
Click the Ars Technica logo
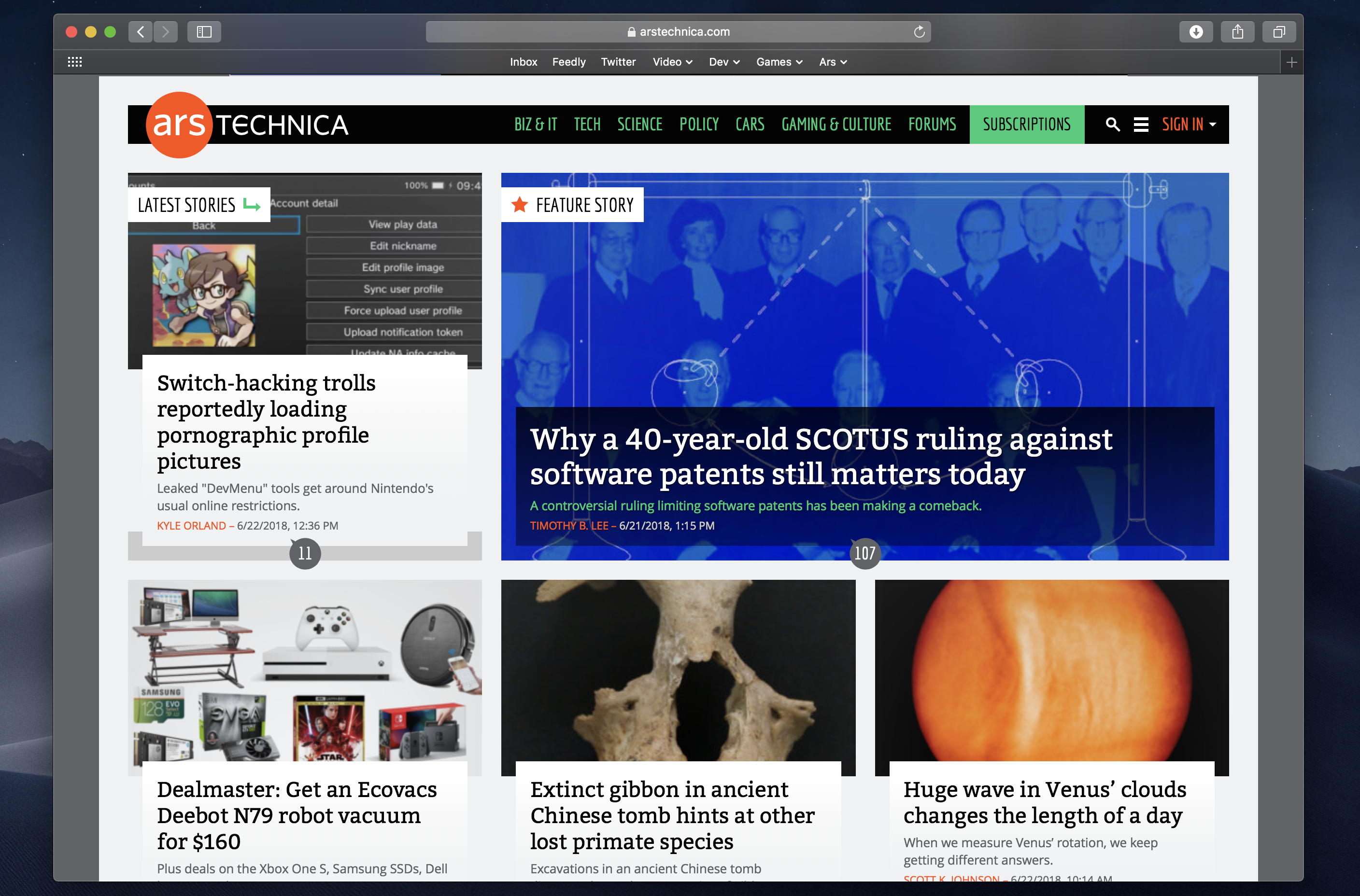[x=248, y=125]
